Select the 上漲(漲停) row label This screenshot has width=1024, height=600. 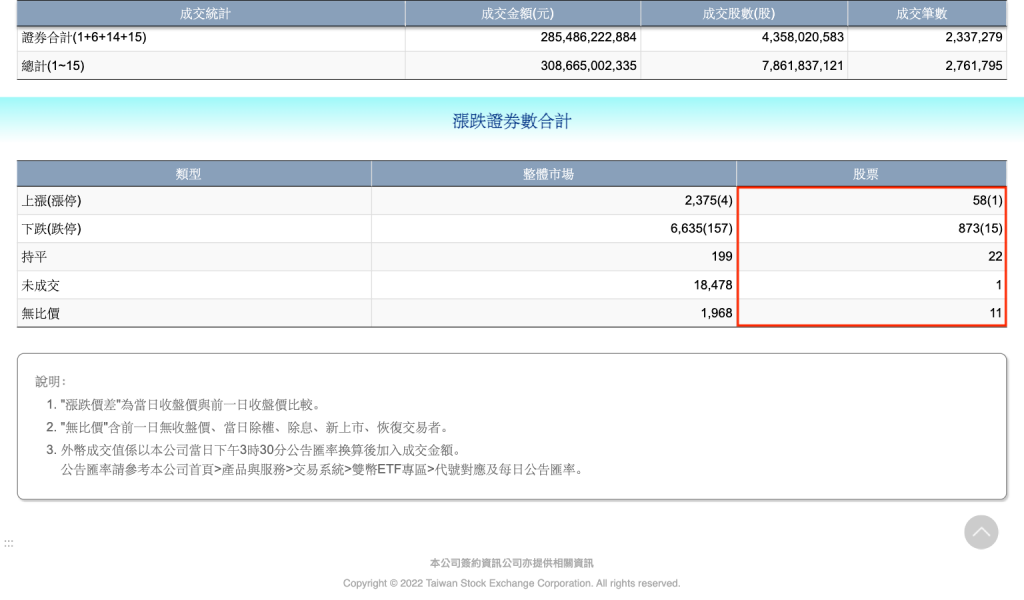tap(52, 201)
